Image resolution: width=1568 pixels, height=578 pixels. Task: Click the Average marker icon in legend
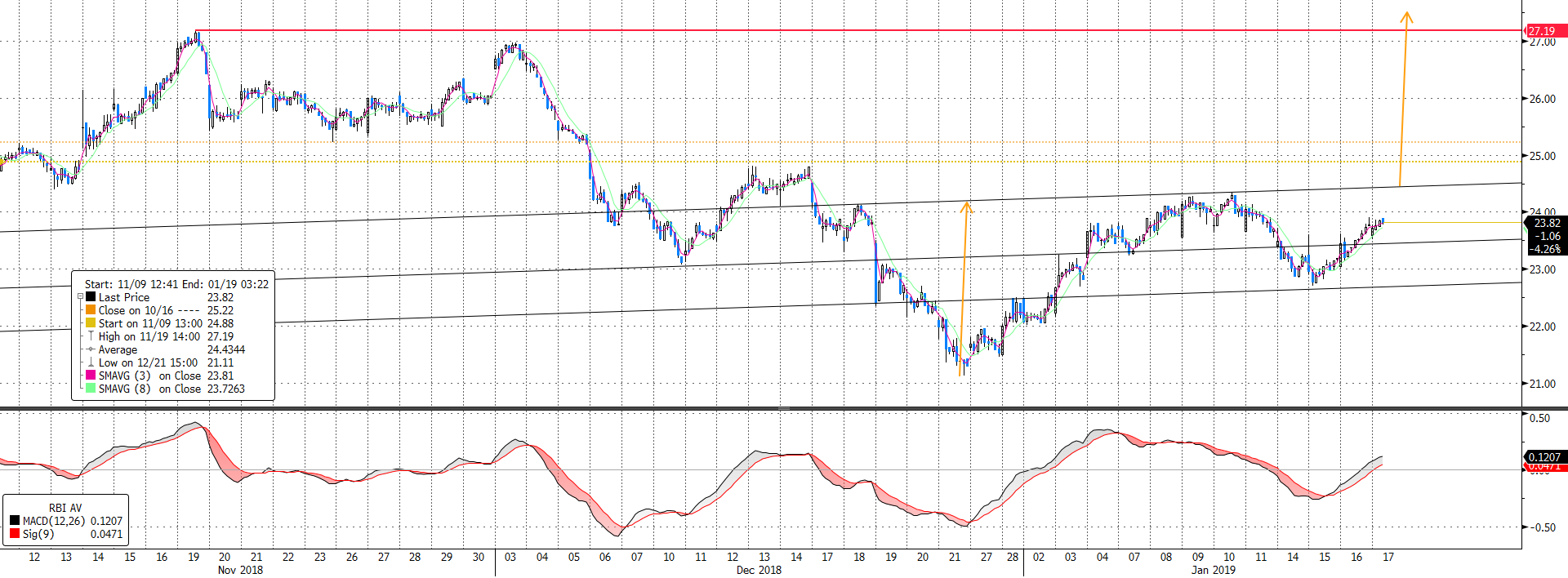(x=91, y=349)
